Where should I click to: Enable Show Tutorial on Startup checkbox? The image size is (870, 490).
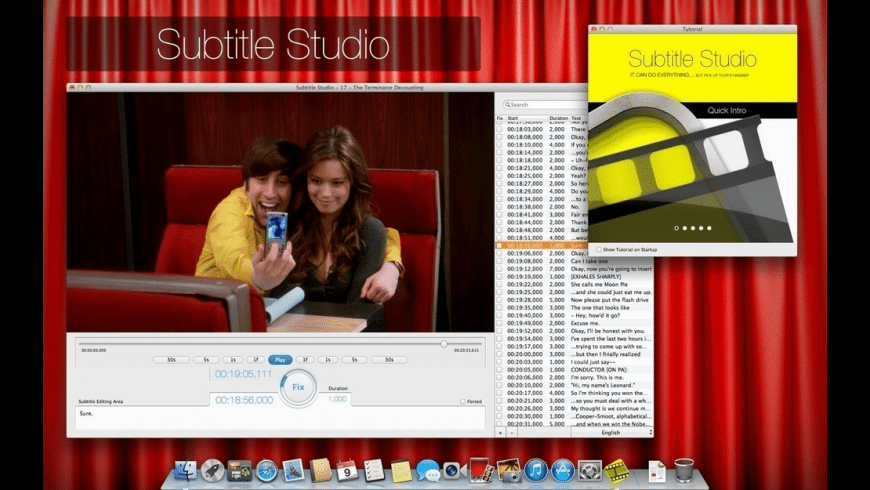point(598,250)
